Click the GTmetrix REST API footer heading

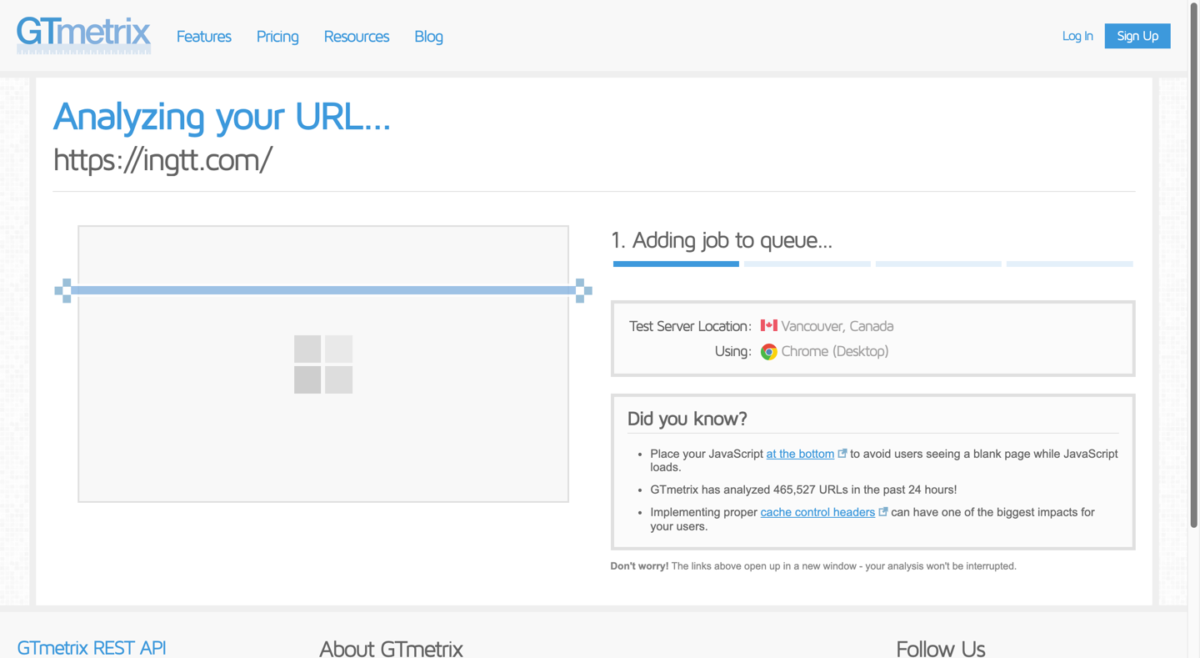[92, 648]
